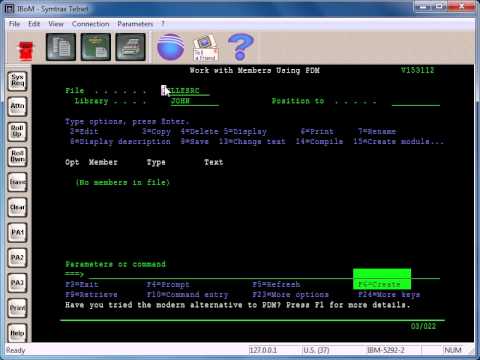Click the 127.0.0.1 status bar entry
The width and height of the screenshot is (480, 360).
coord(263,350)
